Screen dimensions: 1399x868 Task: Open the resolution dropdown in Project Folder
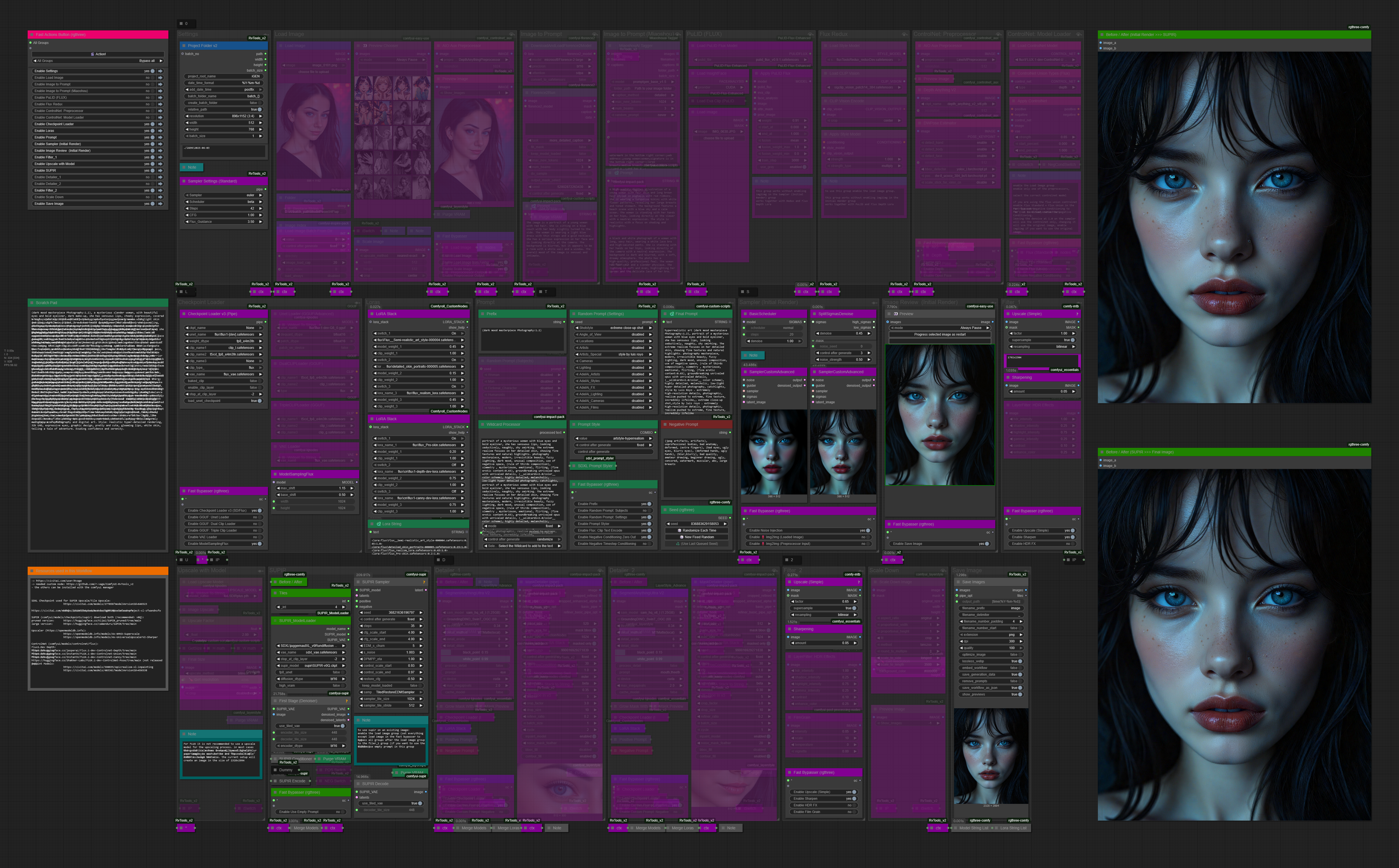[224, 116]
